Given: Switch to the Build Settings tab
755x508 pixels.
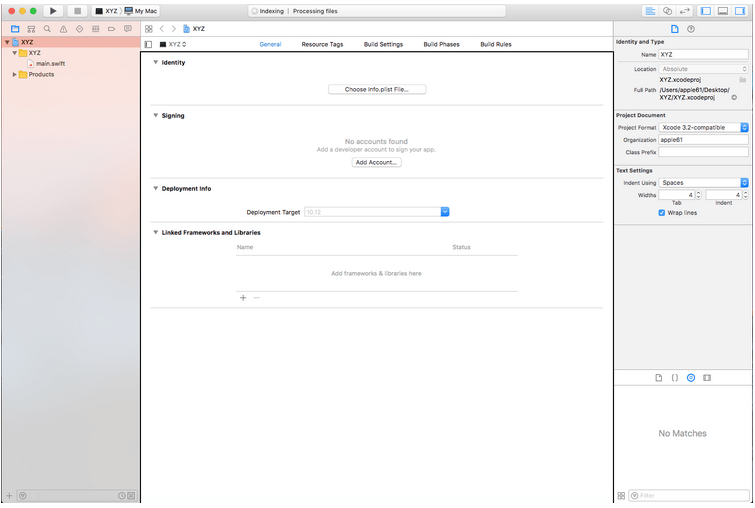Looking at the screenshot, I should tap(383, 44).
